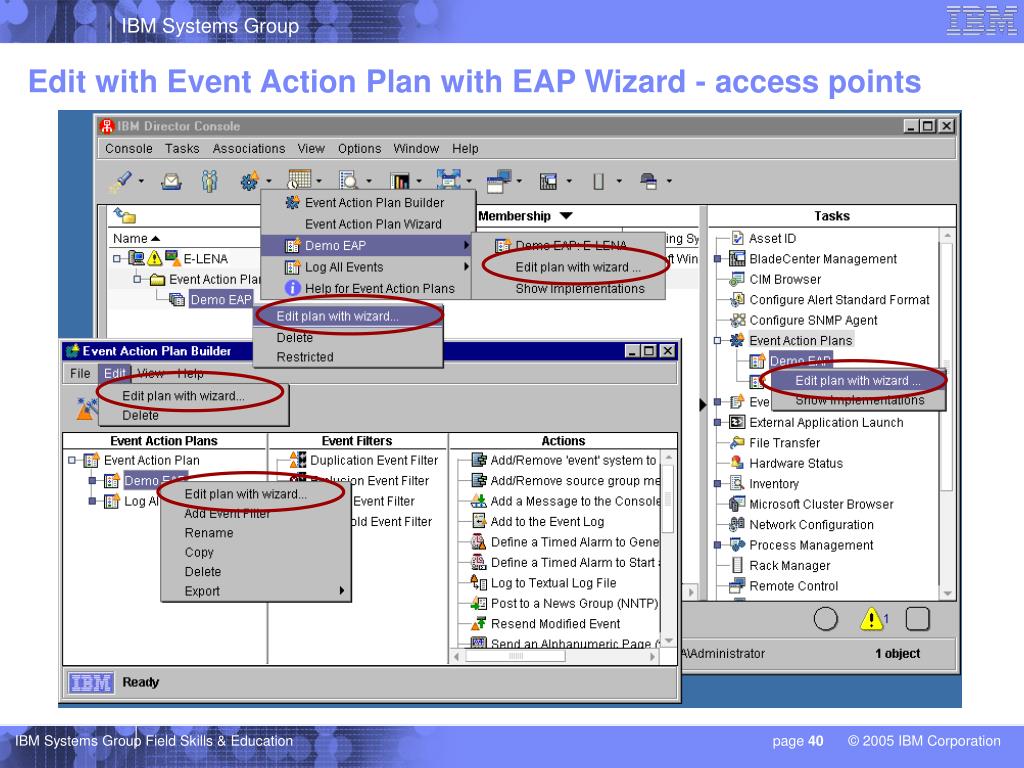
Task: Click the CIM Browser task icon
Action: tap(737, 279)
